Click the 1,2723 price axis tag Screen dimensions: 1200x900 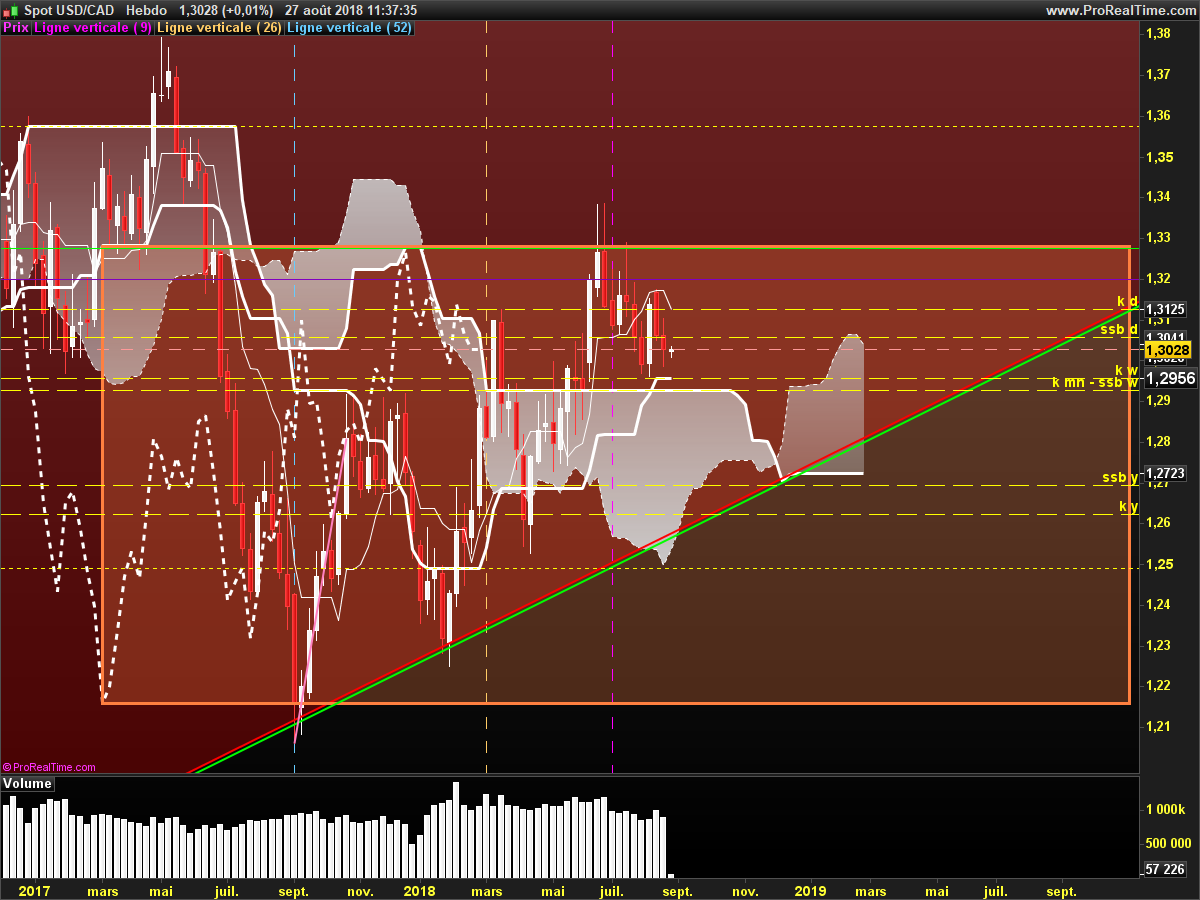click(1166, 473)
